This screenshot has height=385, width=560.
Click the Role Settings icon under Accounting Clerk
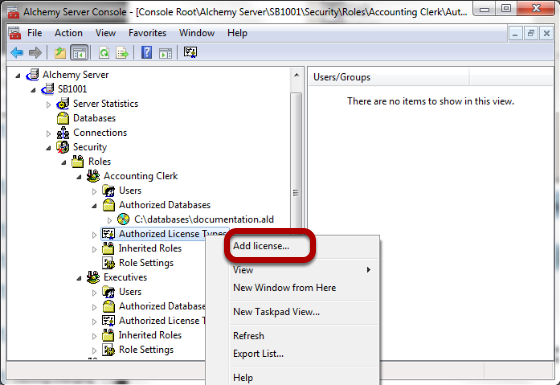(x=108, y=262)
